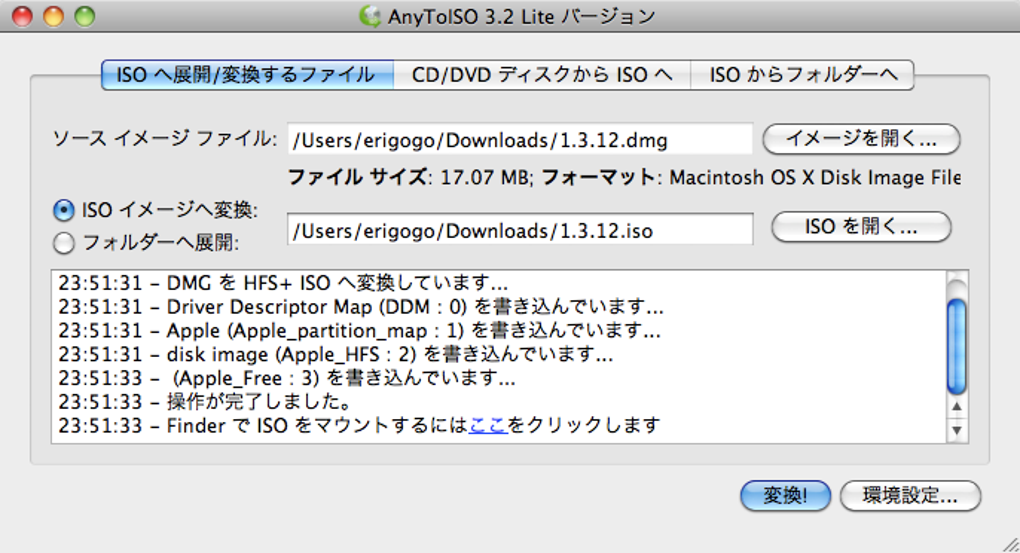Image resolution: width=1020 pixels, height=553 pixels.
Task: Click the green zoom window button
Action: click(x=85, y=16)
